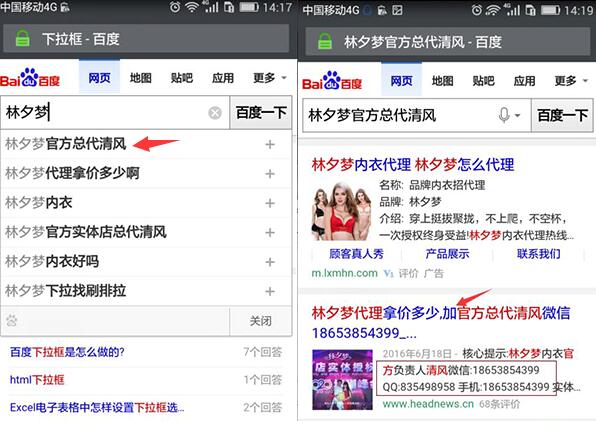Select 地图 tab in right screen
This screenshot has height=421, width=596.
pyautogui.click(x=442, y=81)
